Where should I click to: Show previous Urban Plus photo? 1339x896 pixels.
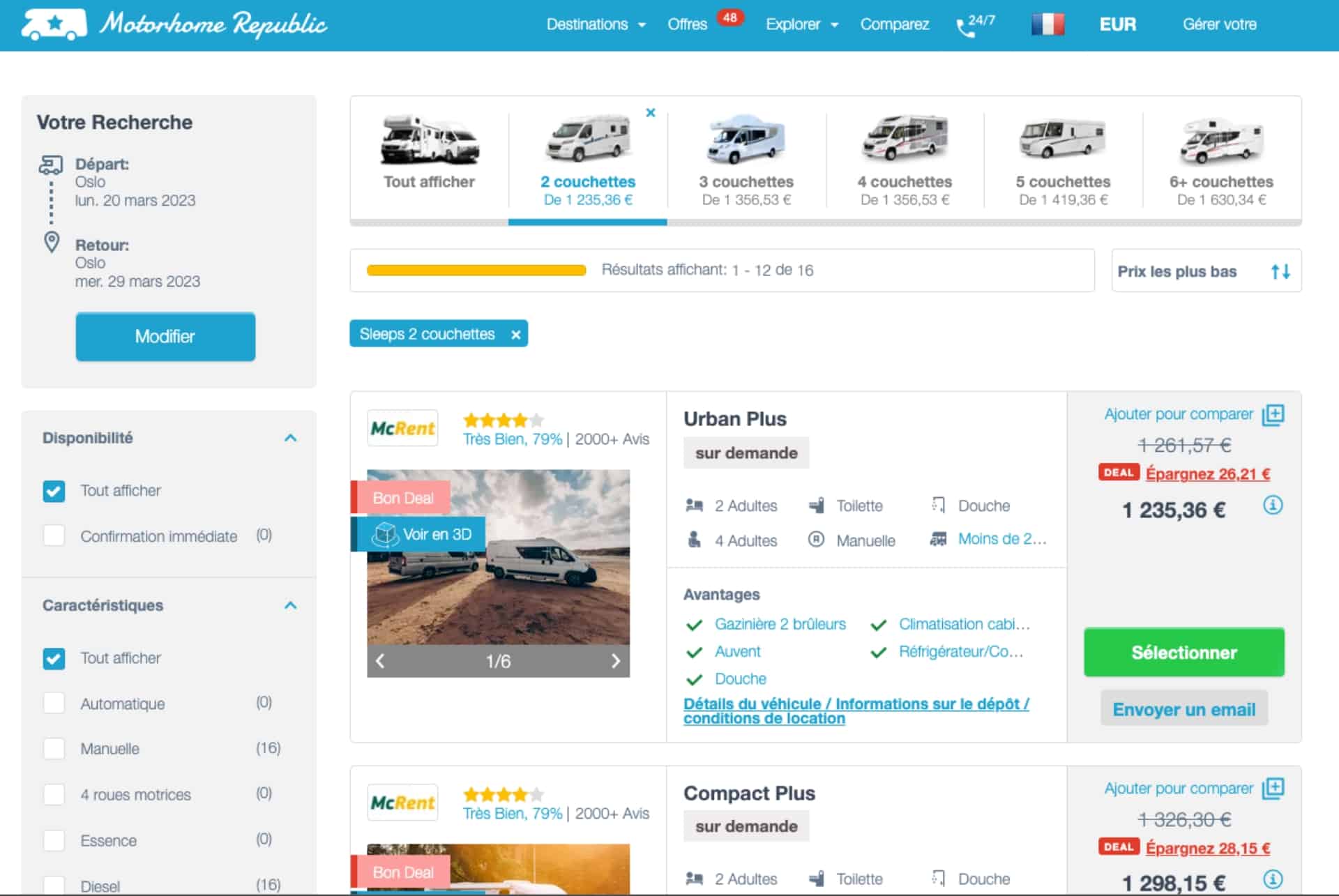click(x=380, y=661)
